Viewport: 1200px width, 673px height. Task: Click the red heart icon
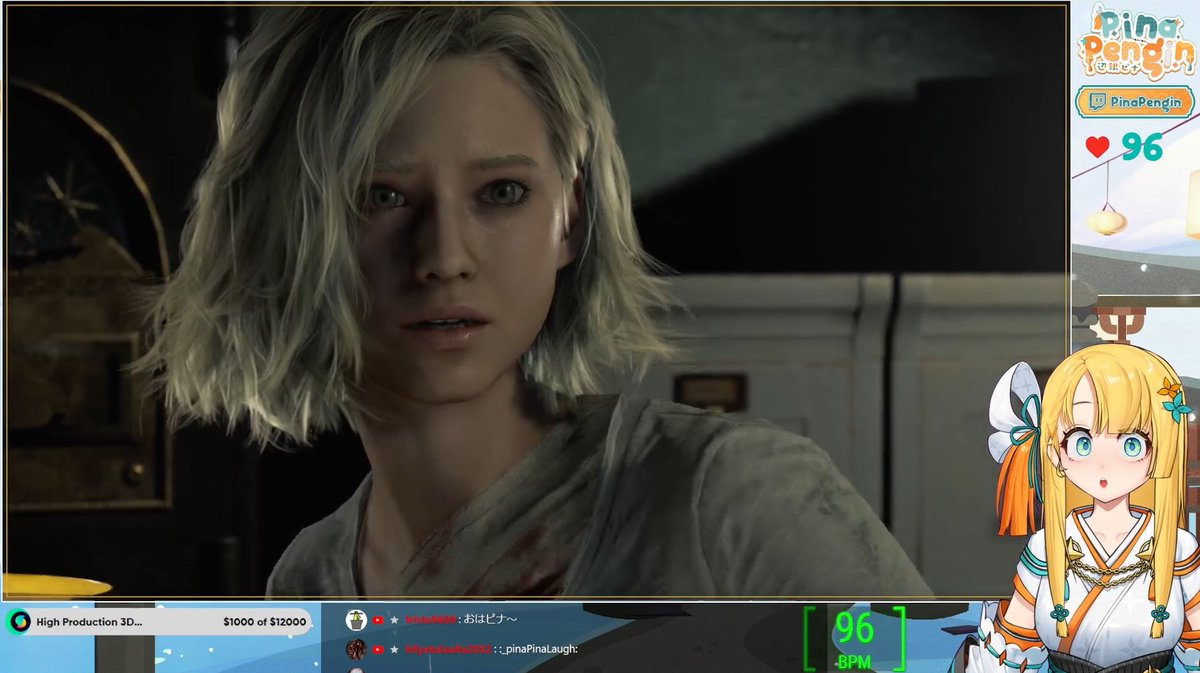coord(1097,148)
